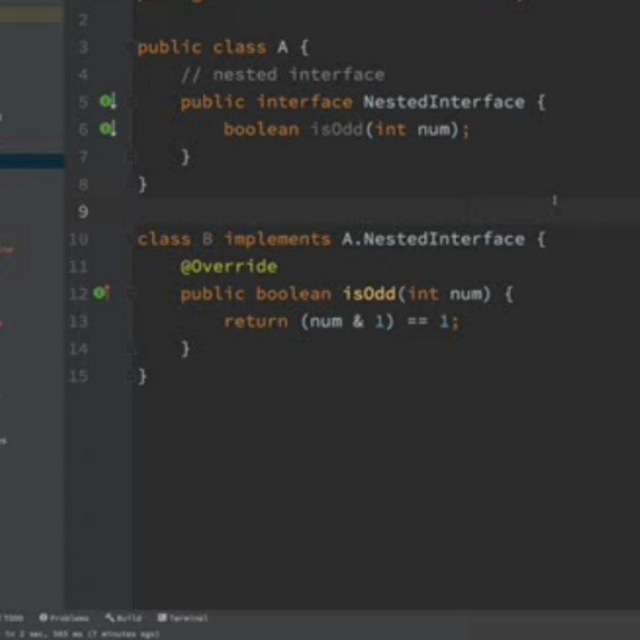Click '(num & 1)' expression on line 13
640x640 pixels.
click(x=347, y=322)
